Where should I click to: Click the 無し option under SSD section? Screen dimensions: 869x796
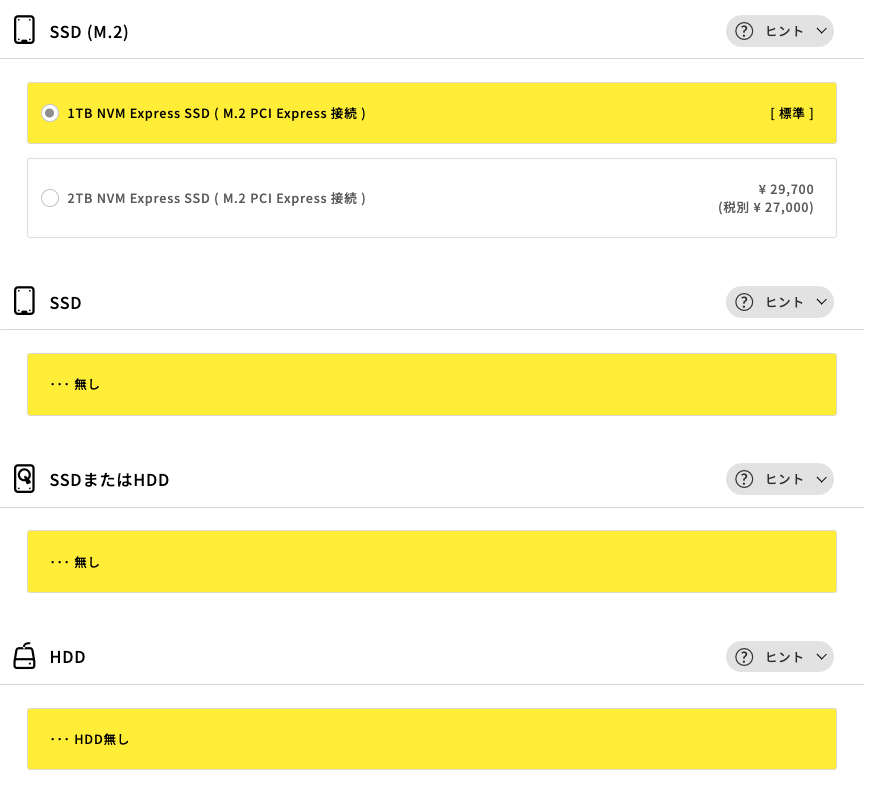(x=432, y=384)
